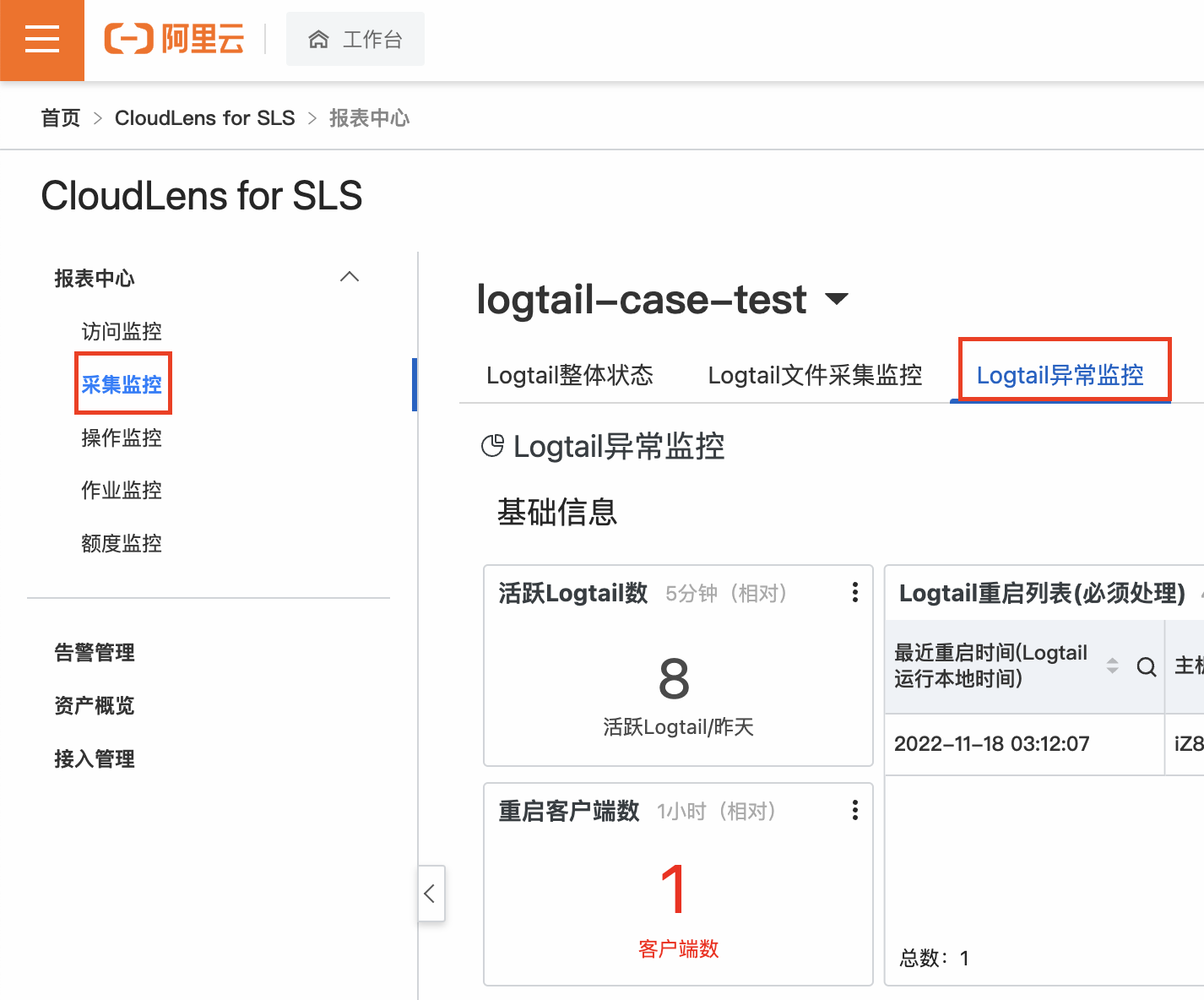
Task: Open 额度监控 in the sidebar
Action: (x=122, y=543)
